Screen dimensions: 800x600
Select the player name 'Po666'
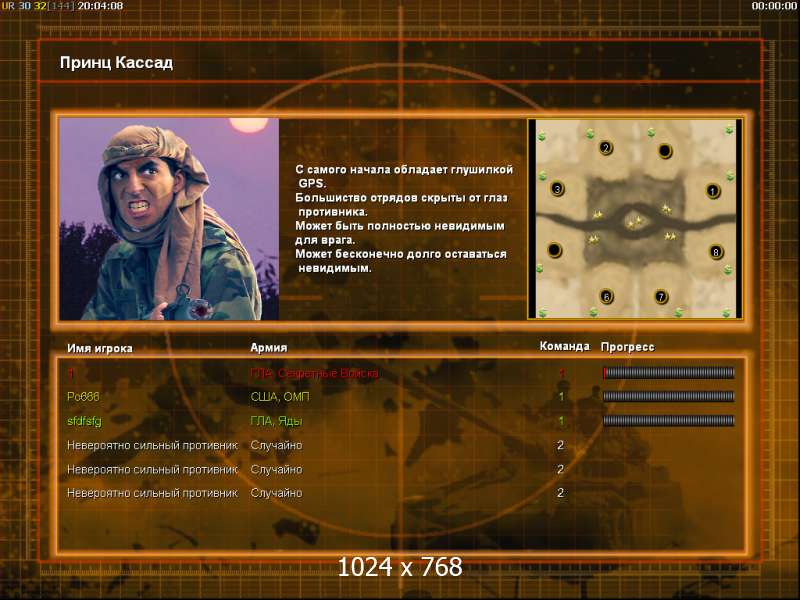click(83, 397)
